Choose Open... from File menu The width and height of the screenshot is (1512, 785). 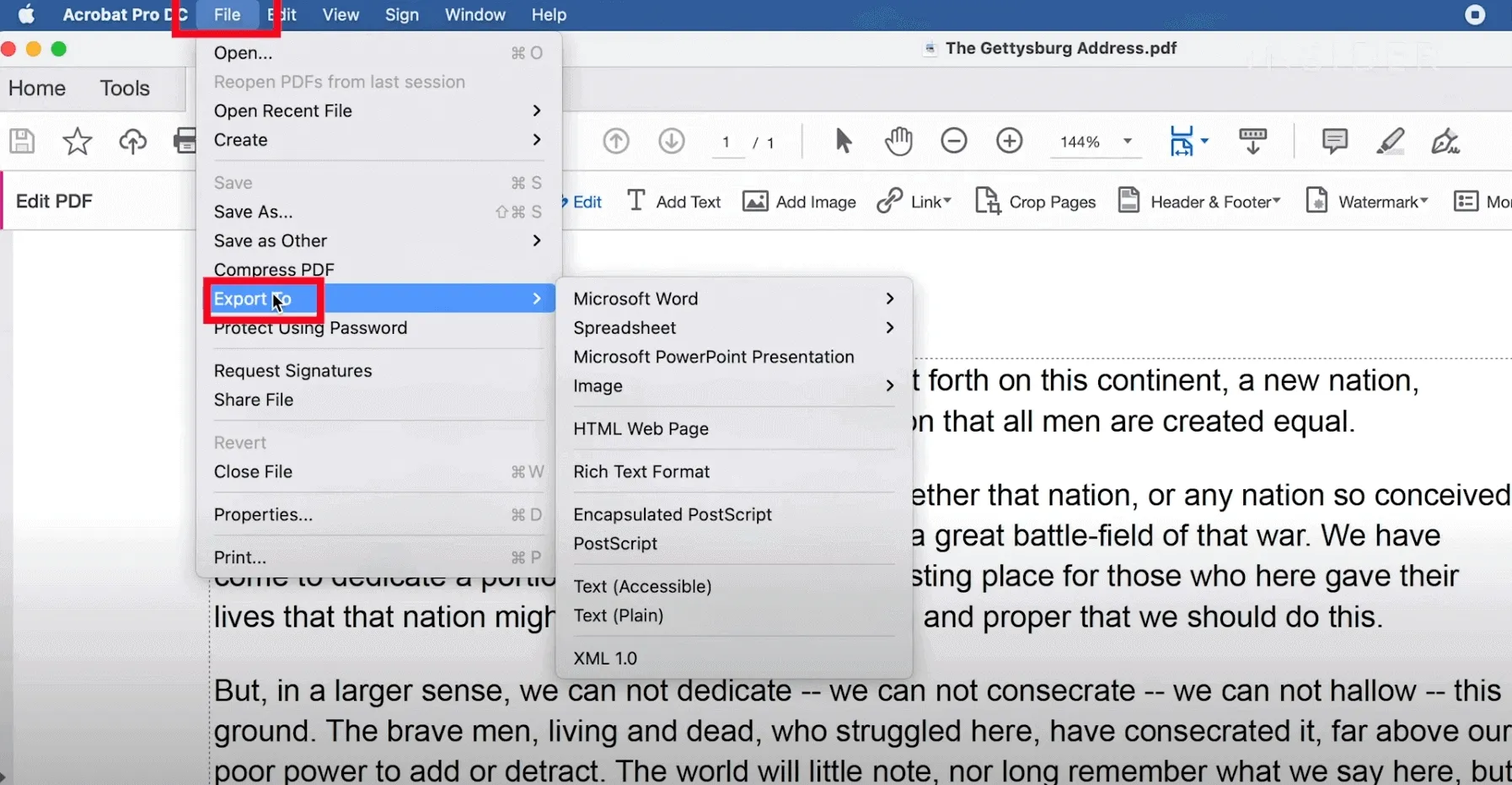tap(378, 52)
